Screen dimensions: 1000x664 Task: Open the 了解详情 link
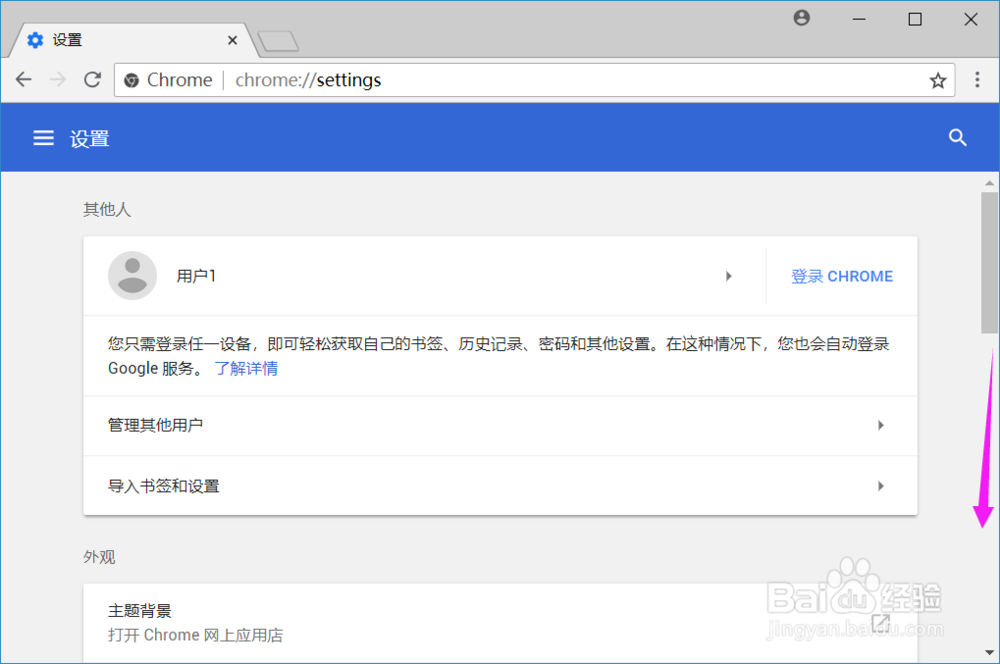(x=246, y=369)
